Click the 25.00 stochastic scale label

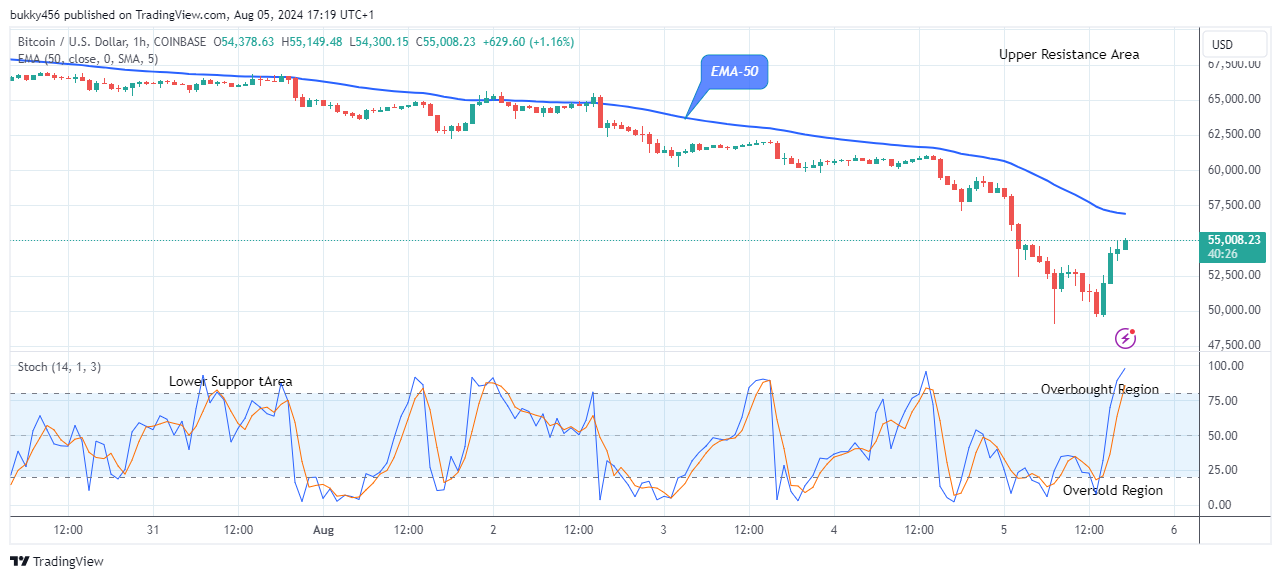point(1224,470)
